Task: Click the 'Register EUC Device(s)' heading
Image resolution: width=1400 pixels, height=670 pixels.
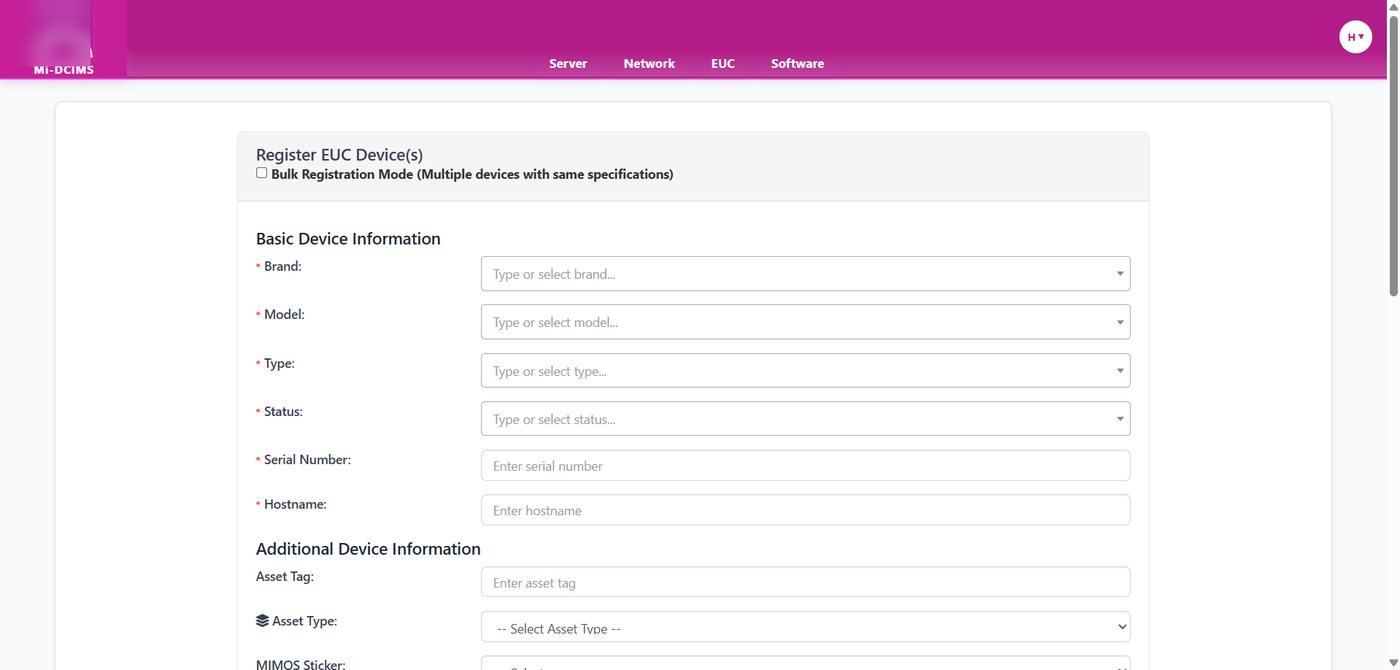Action: tap(339, 155)
